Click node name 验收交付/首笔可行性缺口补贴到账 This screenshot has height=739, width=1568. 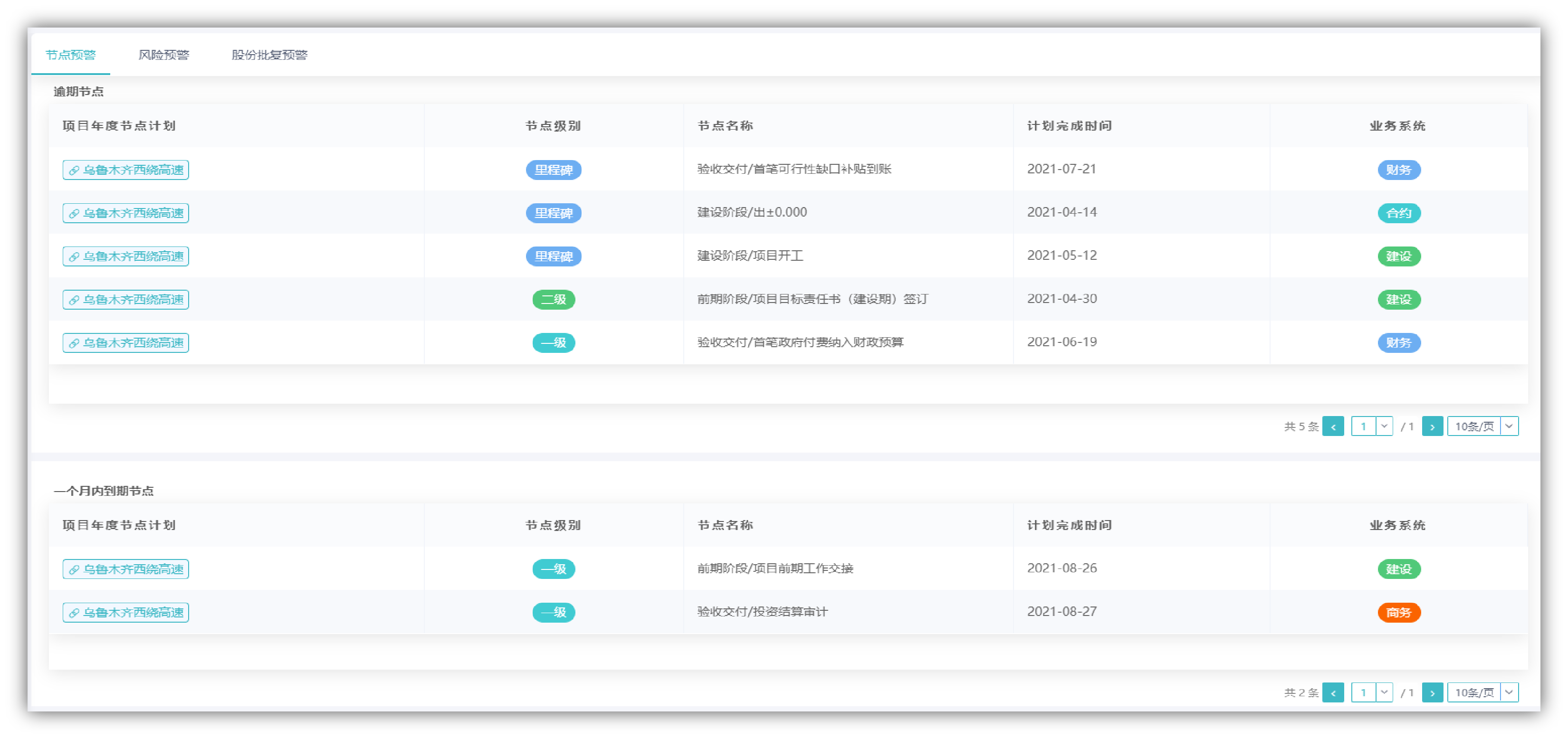click(794, 169)
